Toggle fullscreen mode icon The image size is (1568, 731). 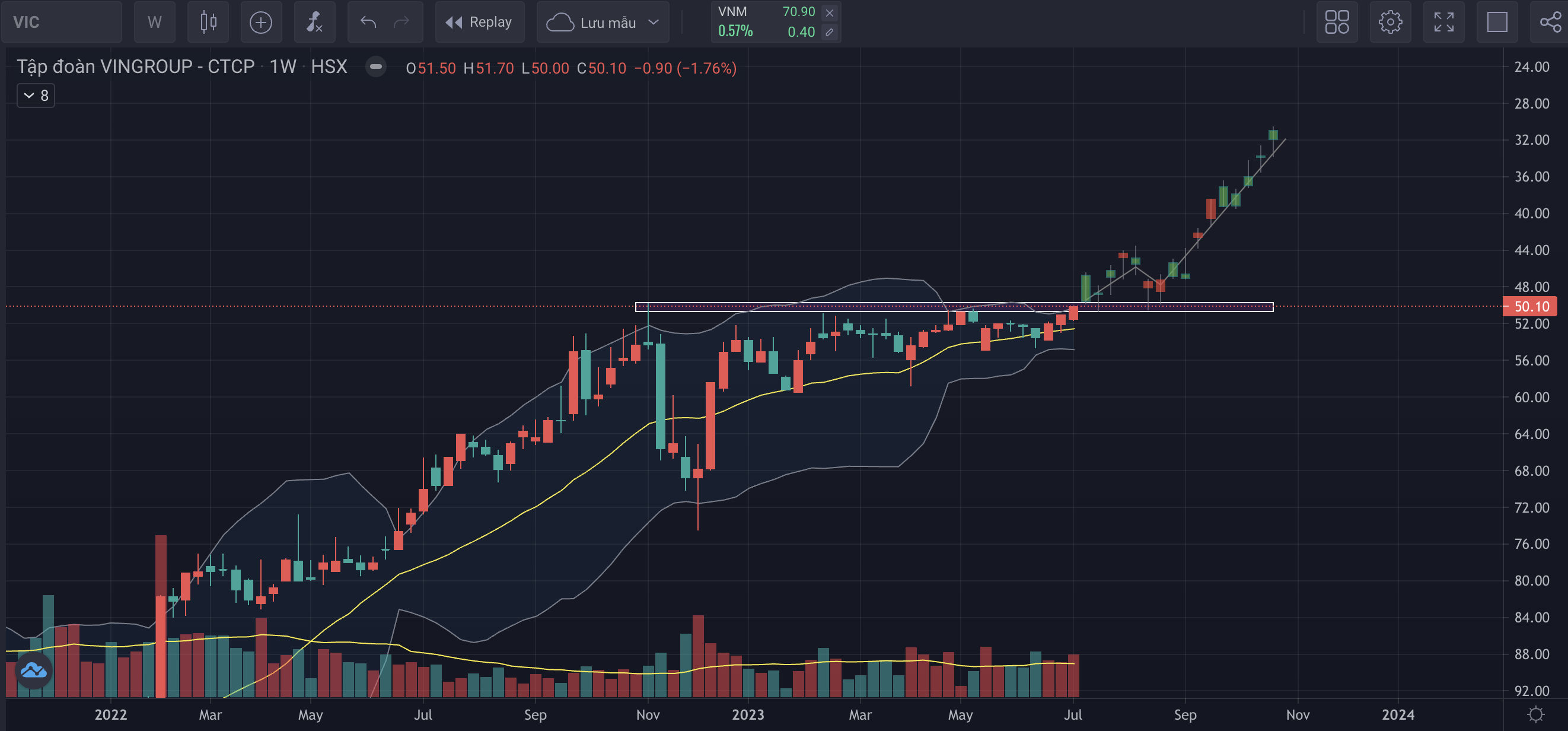(1444, 22)
